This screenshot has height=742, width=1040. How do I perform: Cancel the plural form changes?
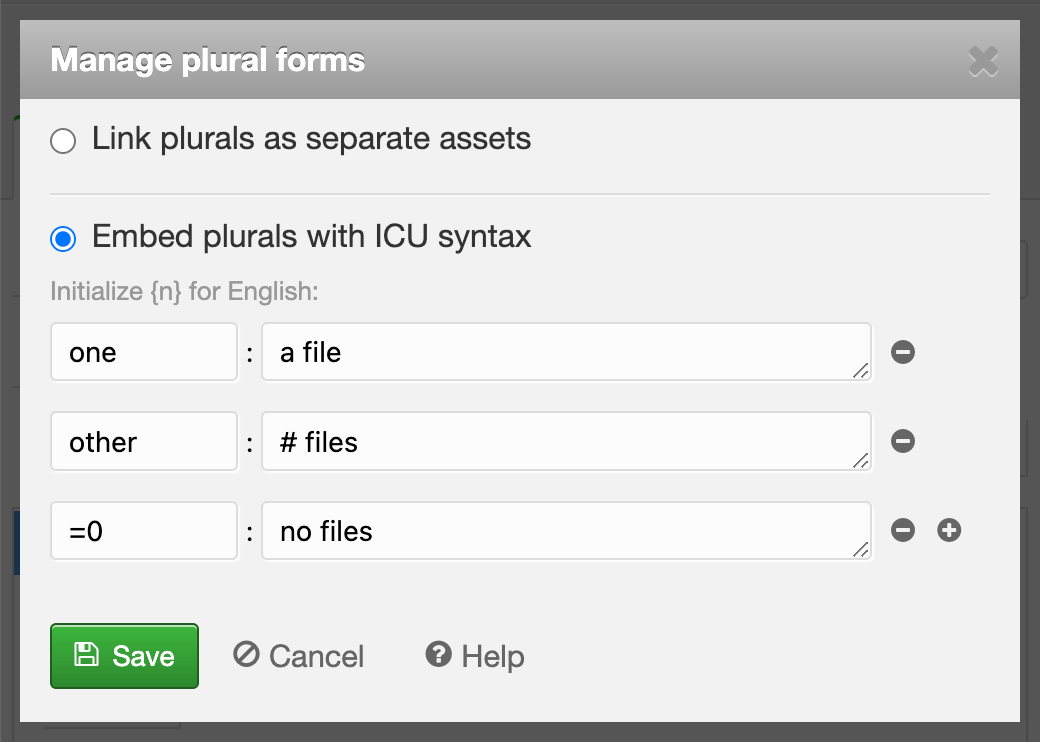(x=299, y=656)
